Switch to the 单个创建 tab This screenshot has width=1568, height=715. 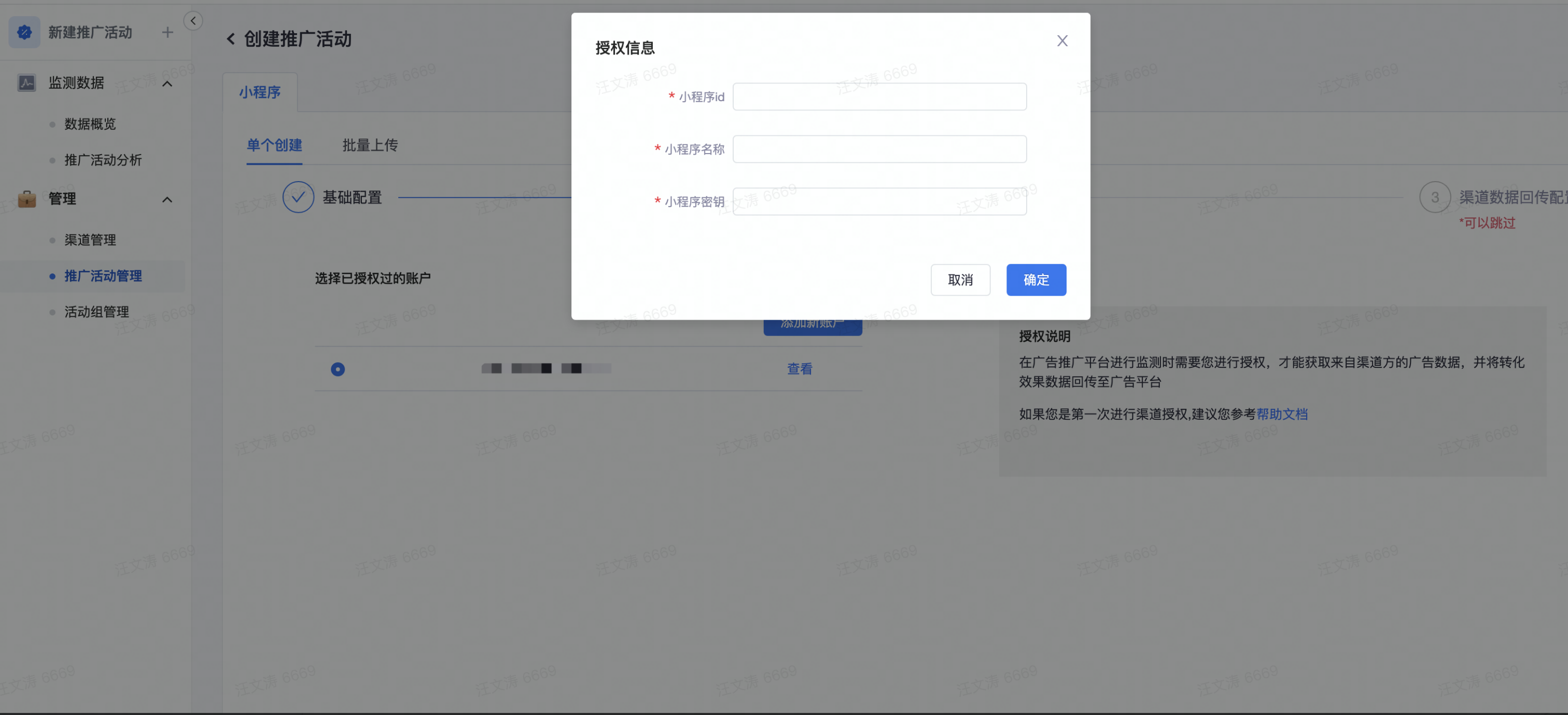(274, 145)
